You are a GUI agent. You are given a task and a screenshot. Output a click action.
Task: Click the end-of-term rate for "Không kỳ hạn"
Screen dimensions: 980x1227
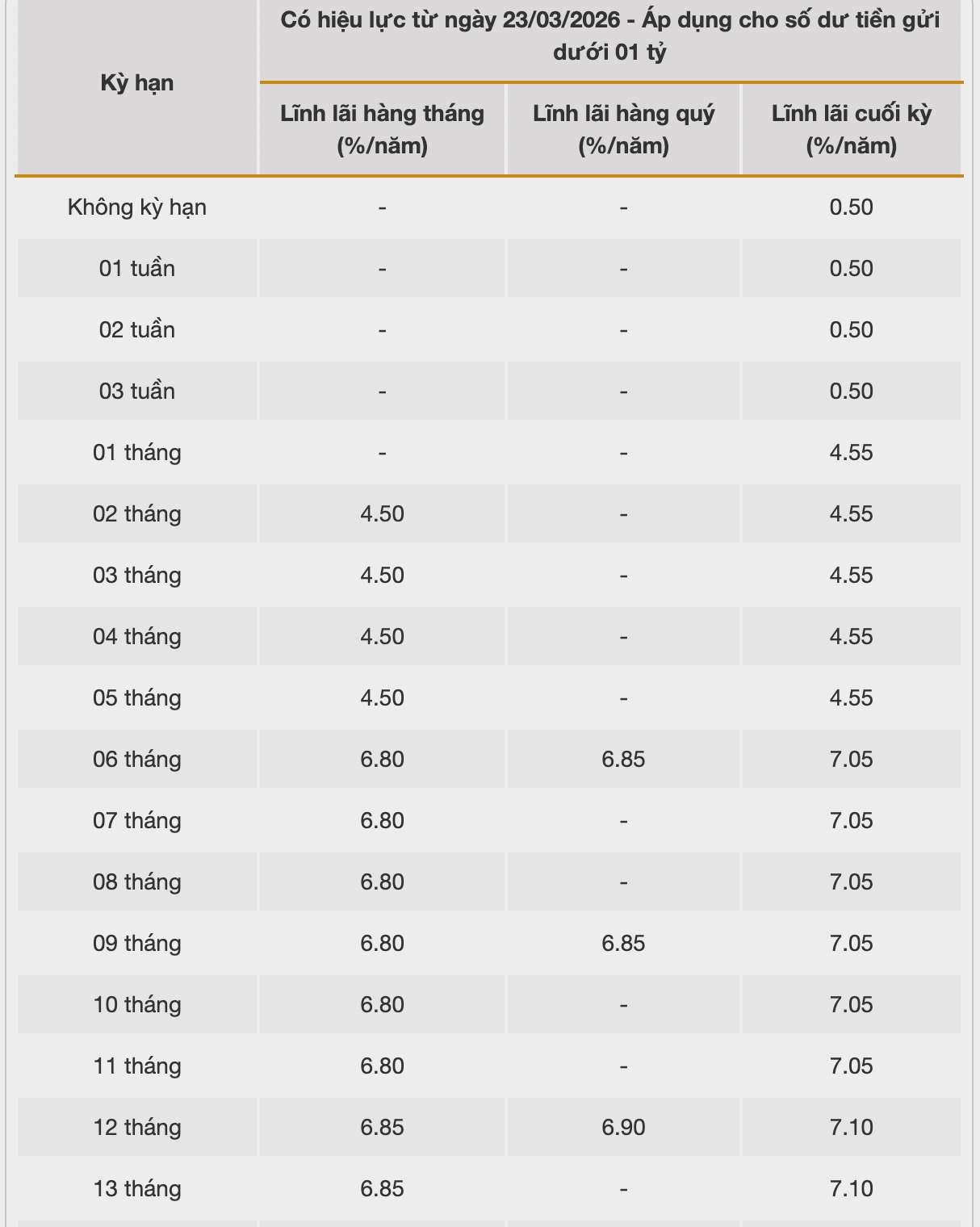pos(852,207)
